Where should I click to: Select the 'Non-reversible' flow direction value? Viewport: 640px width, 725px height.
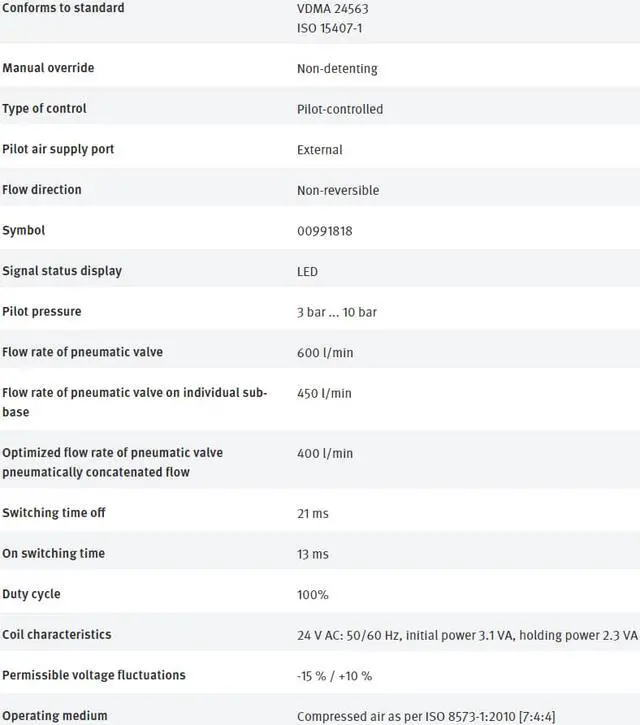[x=338, y=190]
